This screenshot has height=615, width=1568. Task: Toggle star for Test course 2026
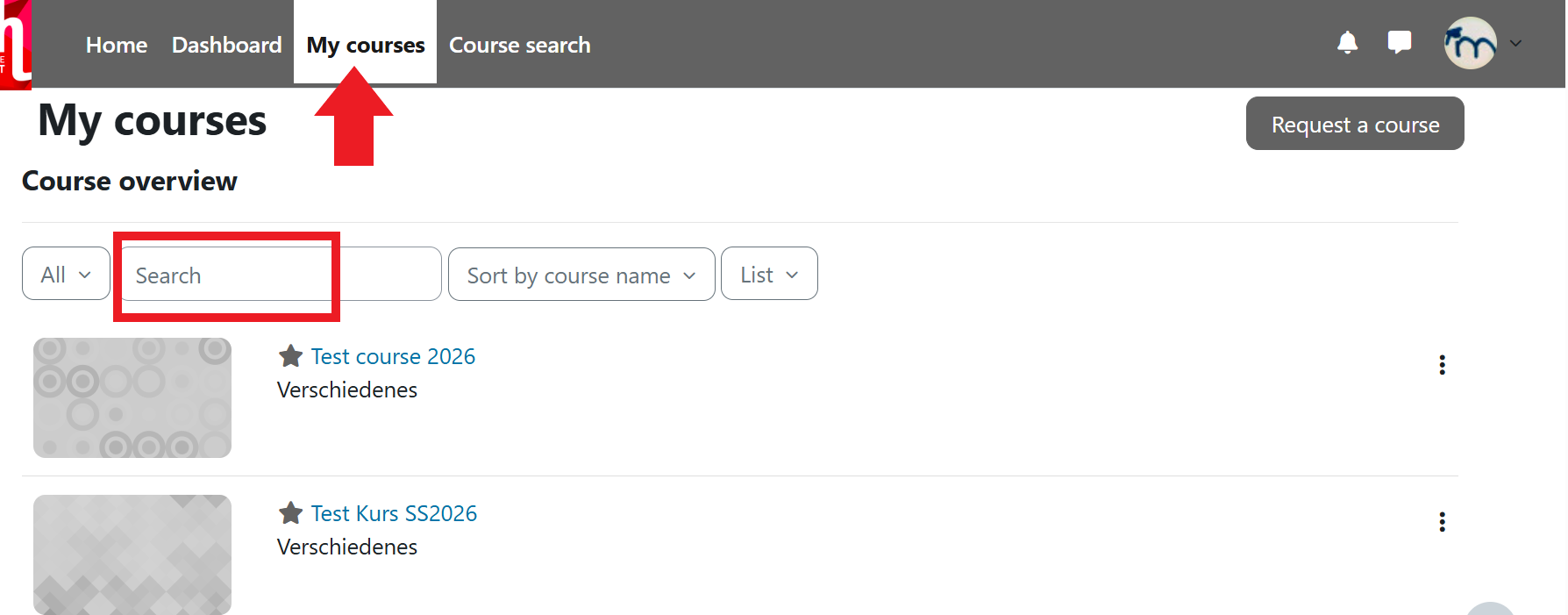pyautogui.click(x=290, y=356)
